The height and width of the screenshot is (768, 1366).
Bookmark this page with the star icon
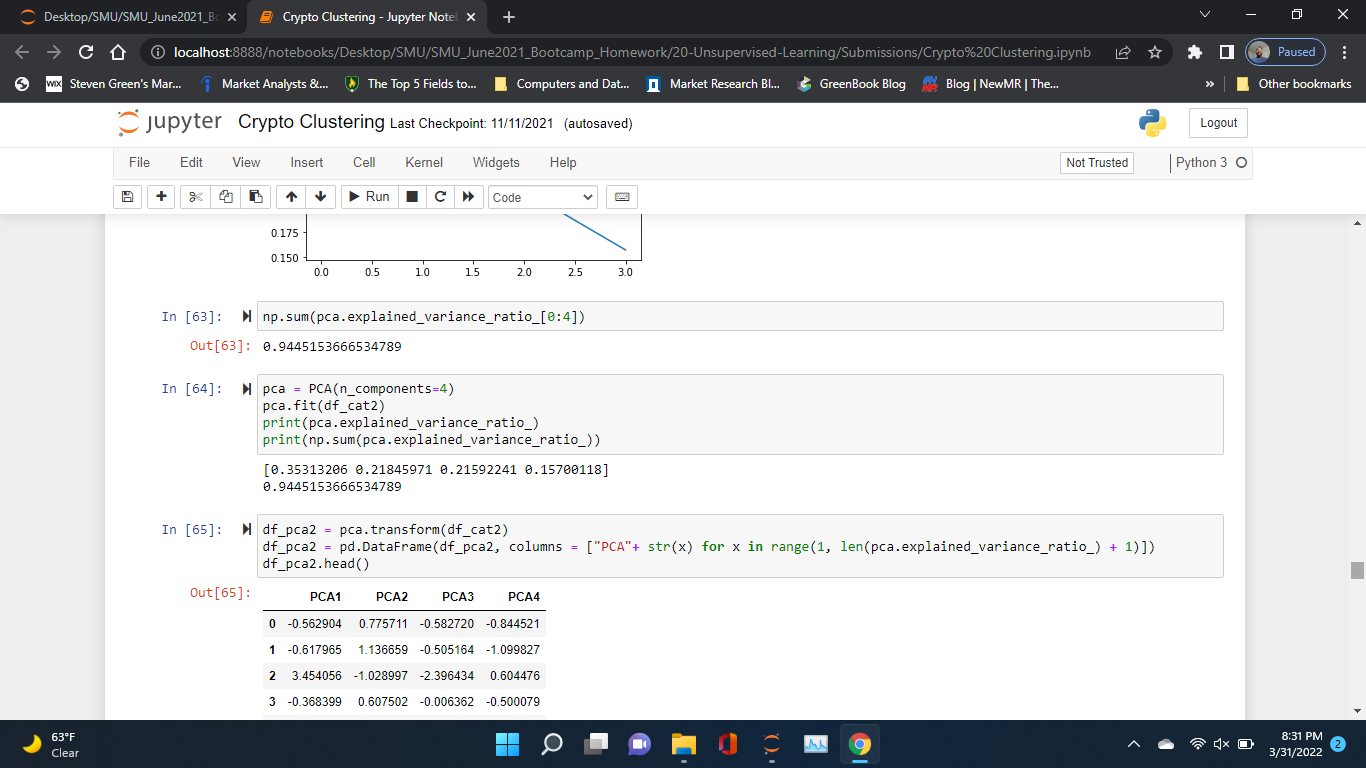[x=1155, y=52]
